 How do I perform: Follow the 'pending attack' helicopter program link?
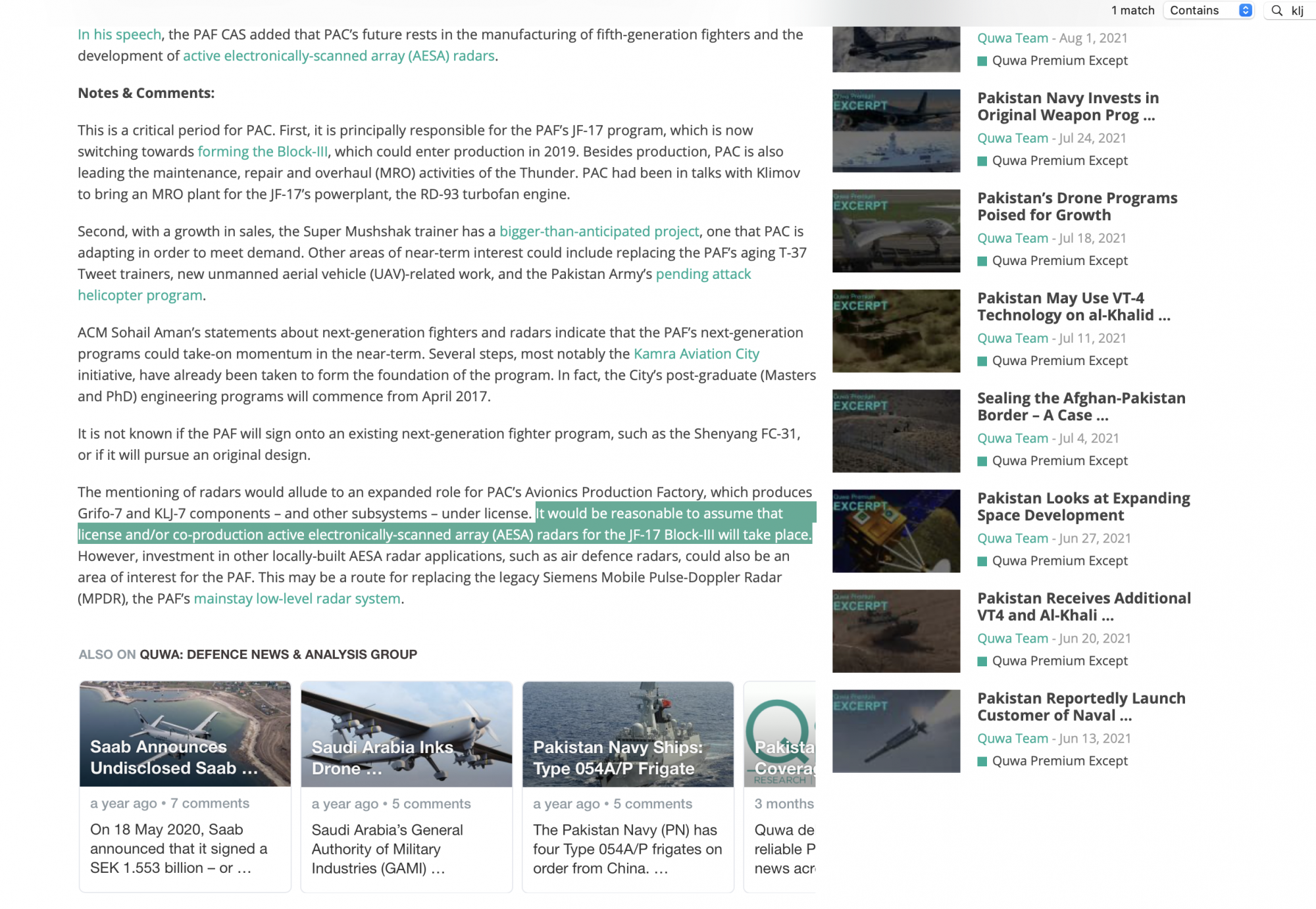[703, 274]
